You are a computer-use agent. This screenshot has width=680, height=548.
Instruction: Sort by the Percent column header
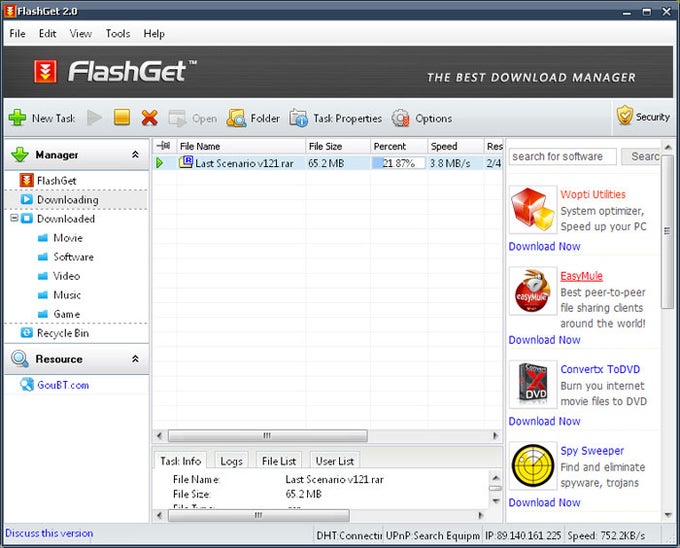tap(399, 146)
